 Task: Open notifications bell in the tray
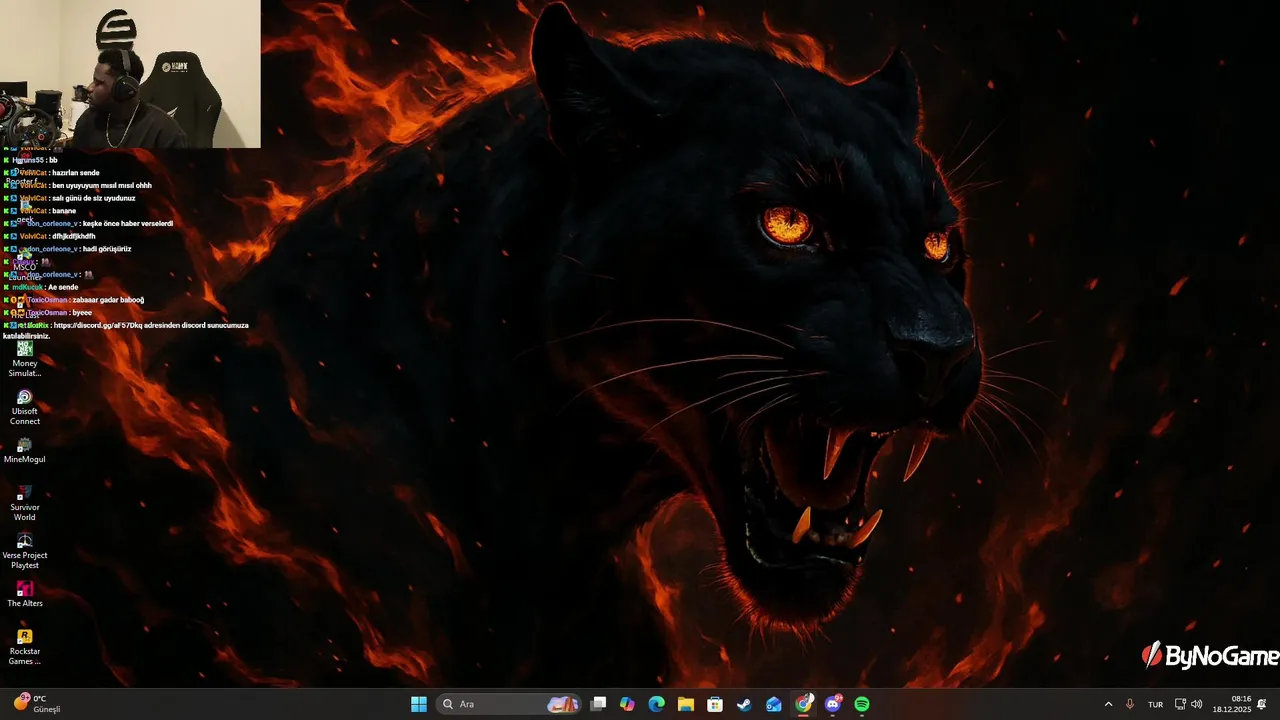click(1262, 704)
